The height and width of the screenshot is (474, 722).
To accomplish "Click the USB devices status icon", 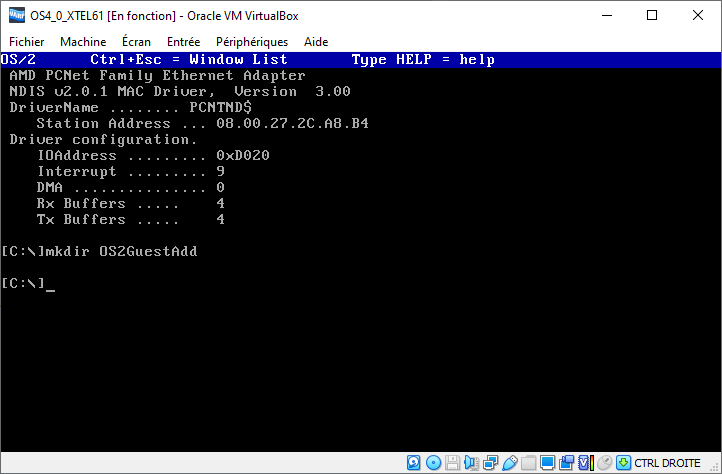I will [x=510, y=462].
